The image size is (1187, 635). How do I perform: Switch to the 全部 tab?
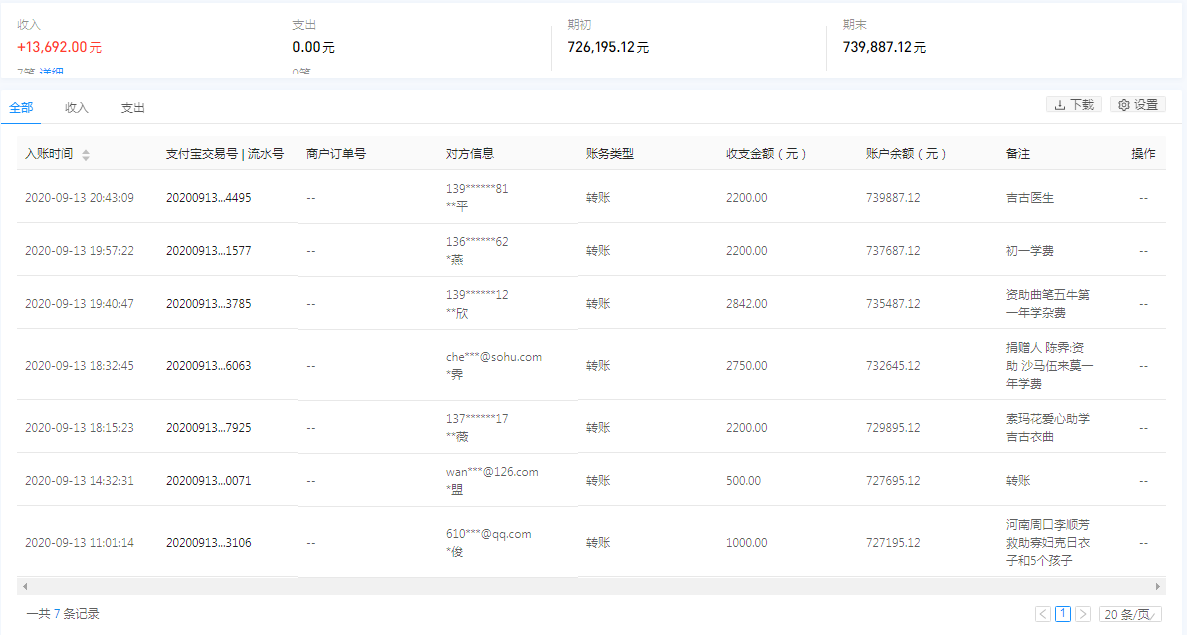point(21,108)
